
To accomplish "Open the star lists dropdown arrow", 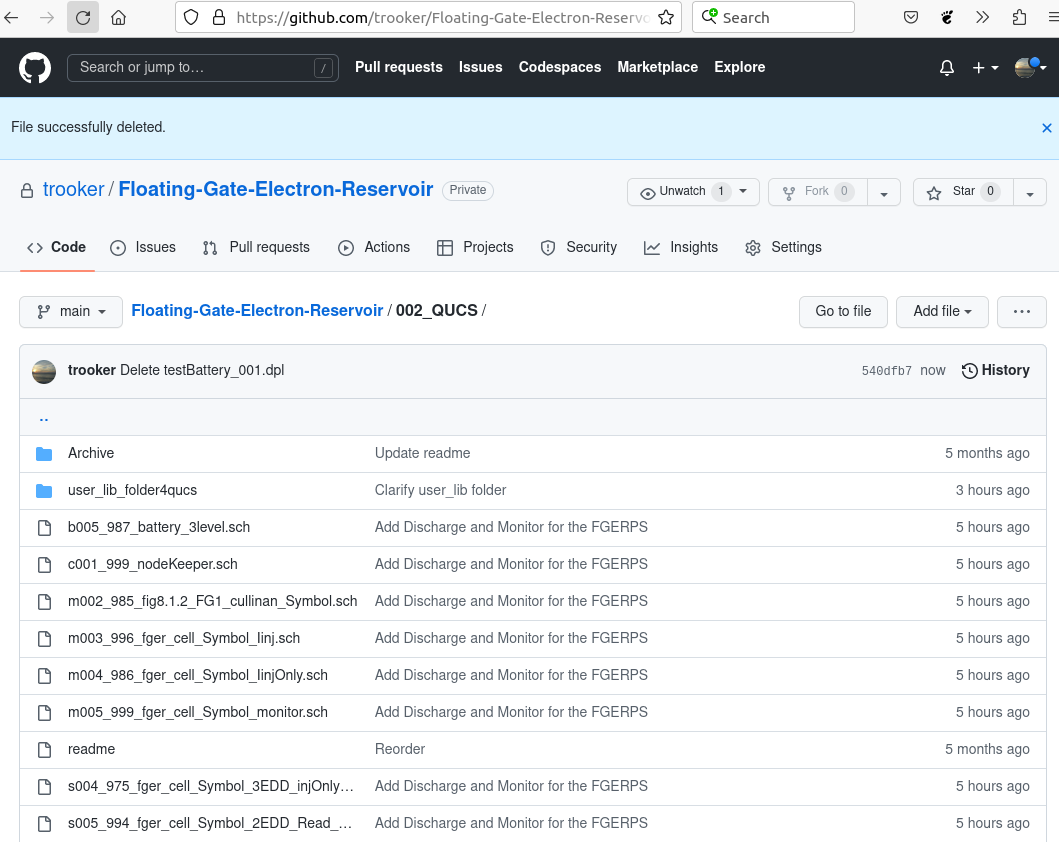I will click(1030, 192).
